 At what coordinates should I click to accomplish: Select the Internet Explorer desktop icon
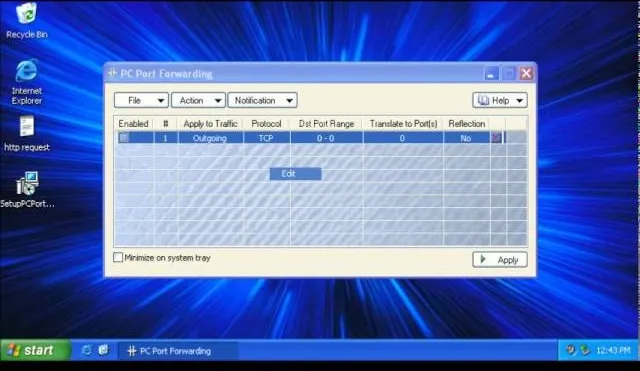(x=27, y=82)
